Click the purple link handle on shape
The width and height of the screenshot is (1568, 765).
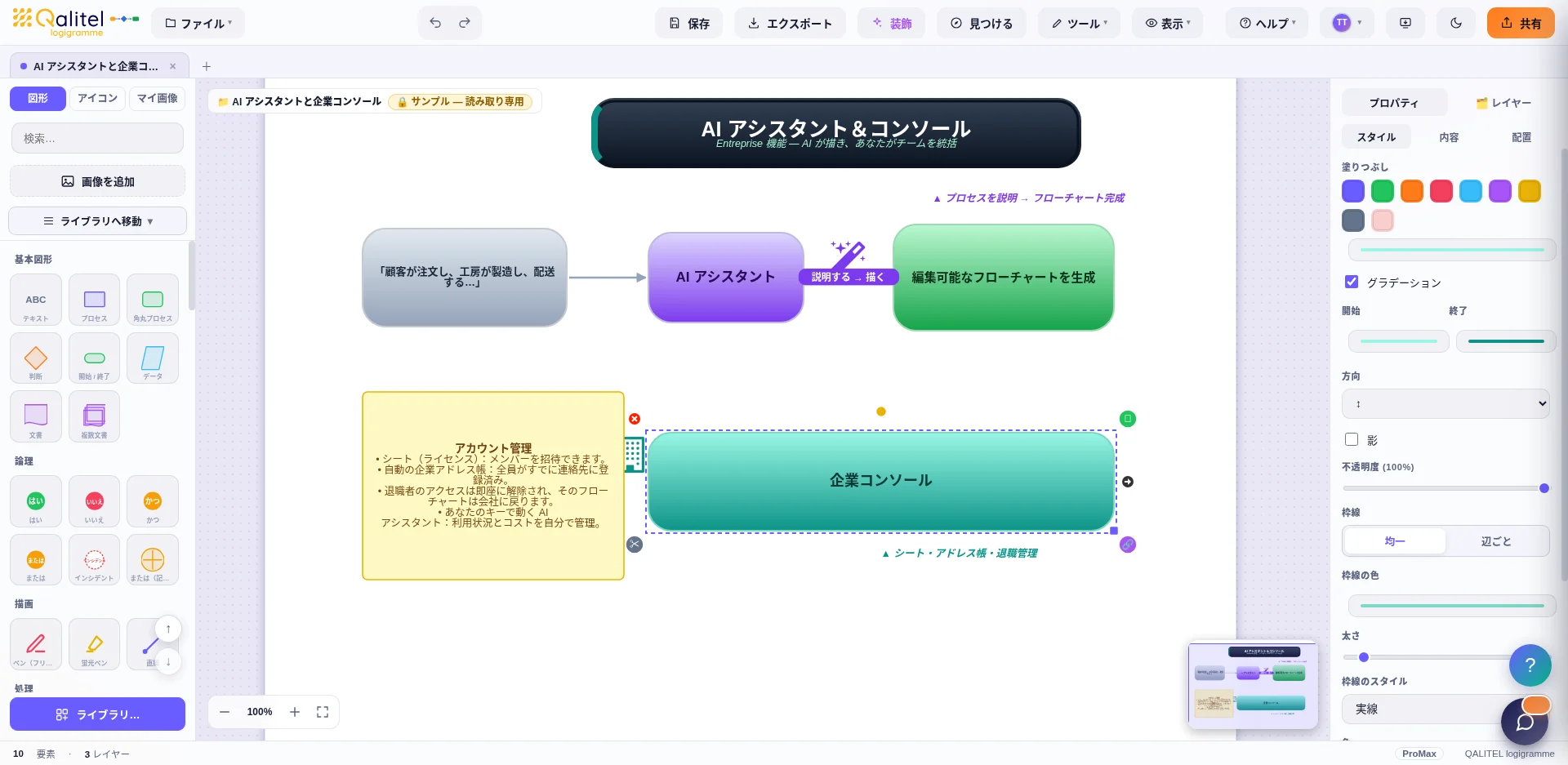(1128, 545)
